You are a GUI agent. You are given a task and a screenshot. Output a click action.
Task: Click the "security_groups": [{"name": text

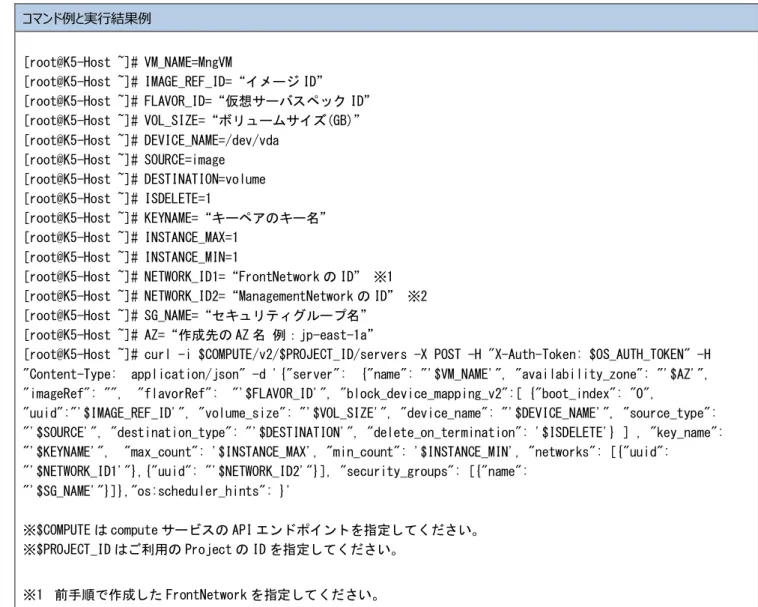pyautogui.click(x=434, y=471)
